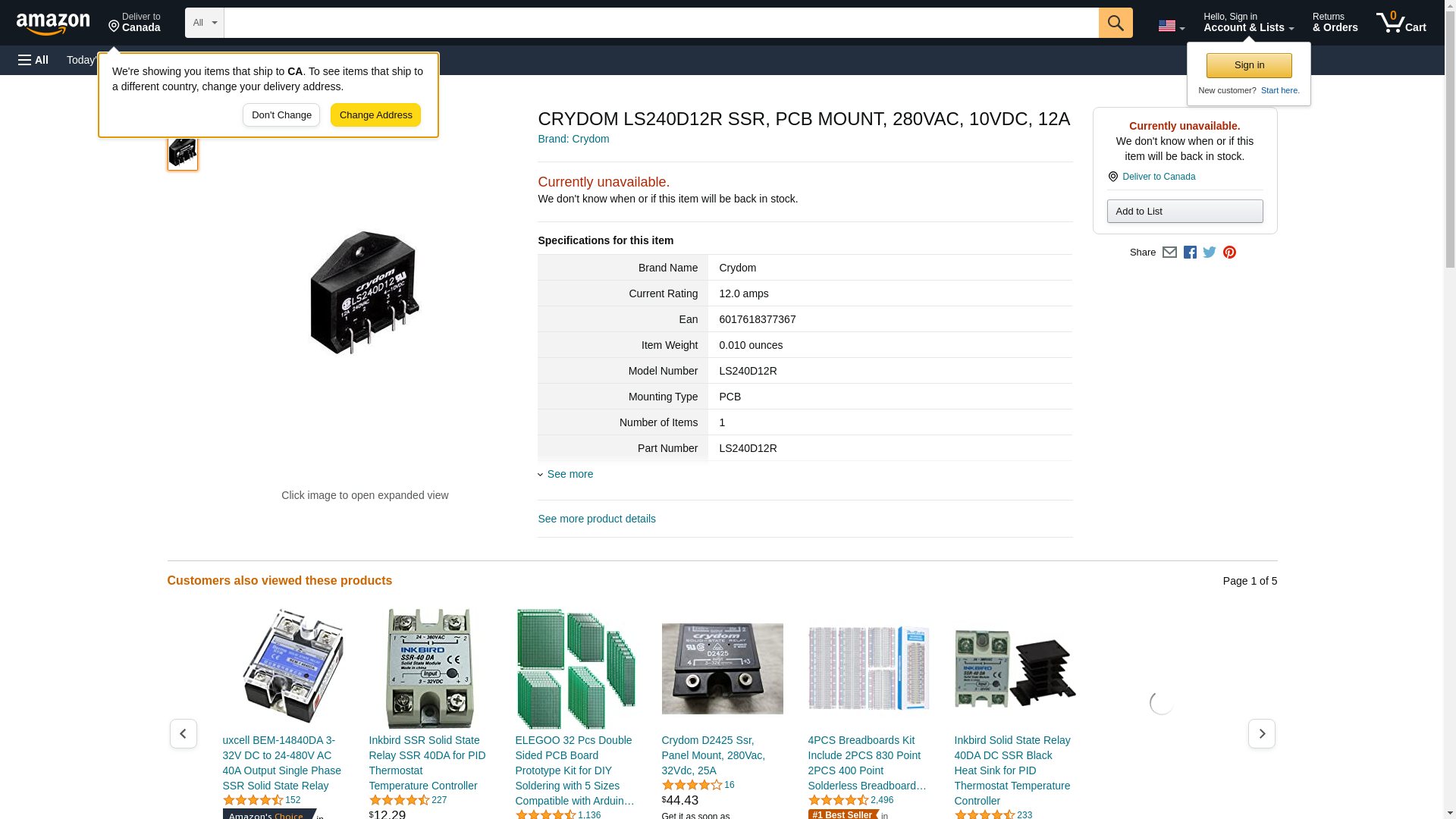1456x819 pixels.
Task: Click the Brand: Crydom link
Action: pyautogui.click(x=573, y=139)
